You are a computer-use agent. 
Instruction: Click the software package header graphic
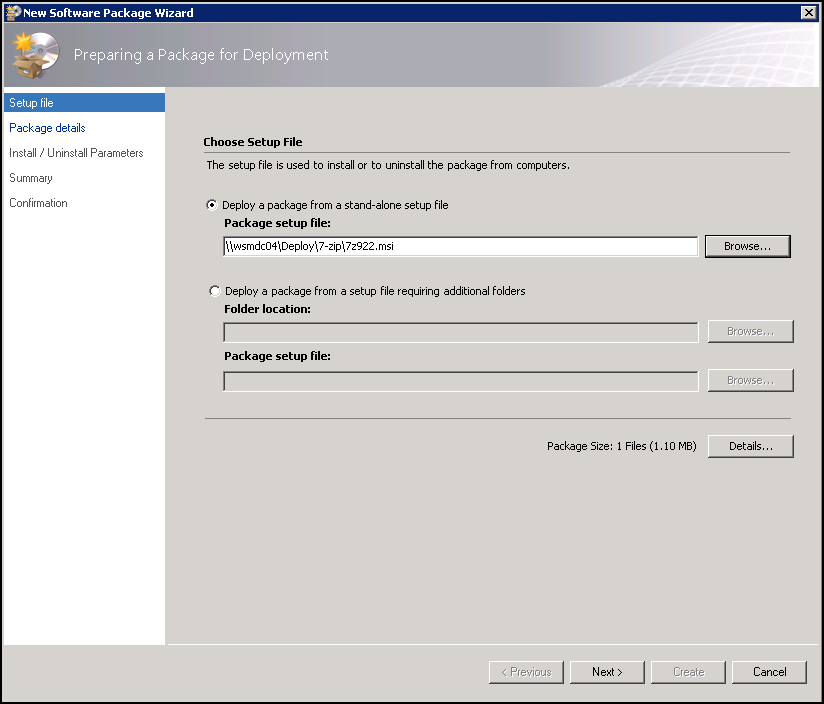point(34,55)
